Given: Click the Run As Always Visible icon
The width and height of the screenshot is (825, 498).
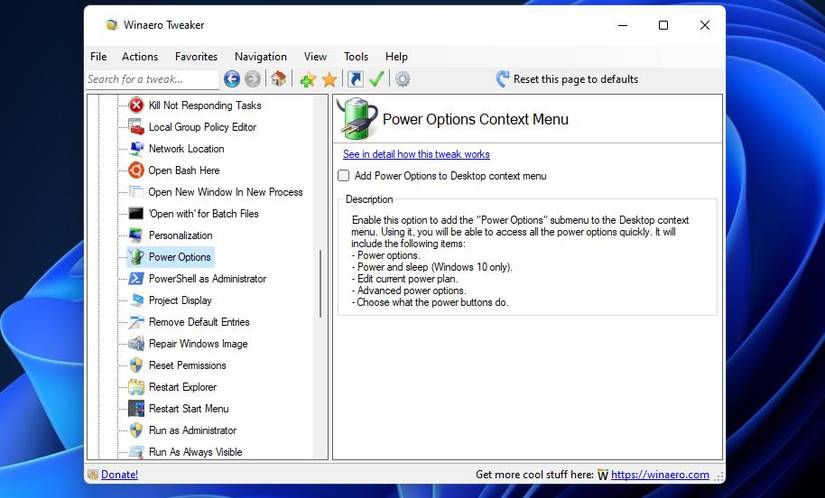Looking at the screenshot, I should pyautogui.click(x=136, y=452).
